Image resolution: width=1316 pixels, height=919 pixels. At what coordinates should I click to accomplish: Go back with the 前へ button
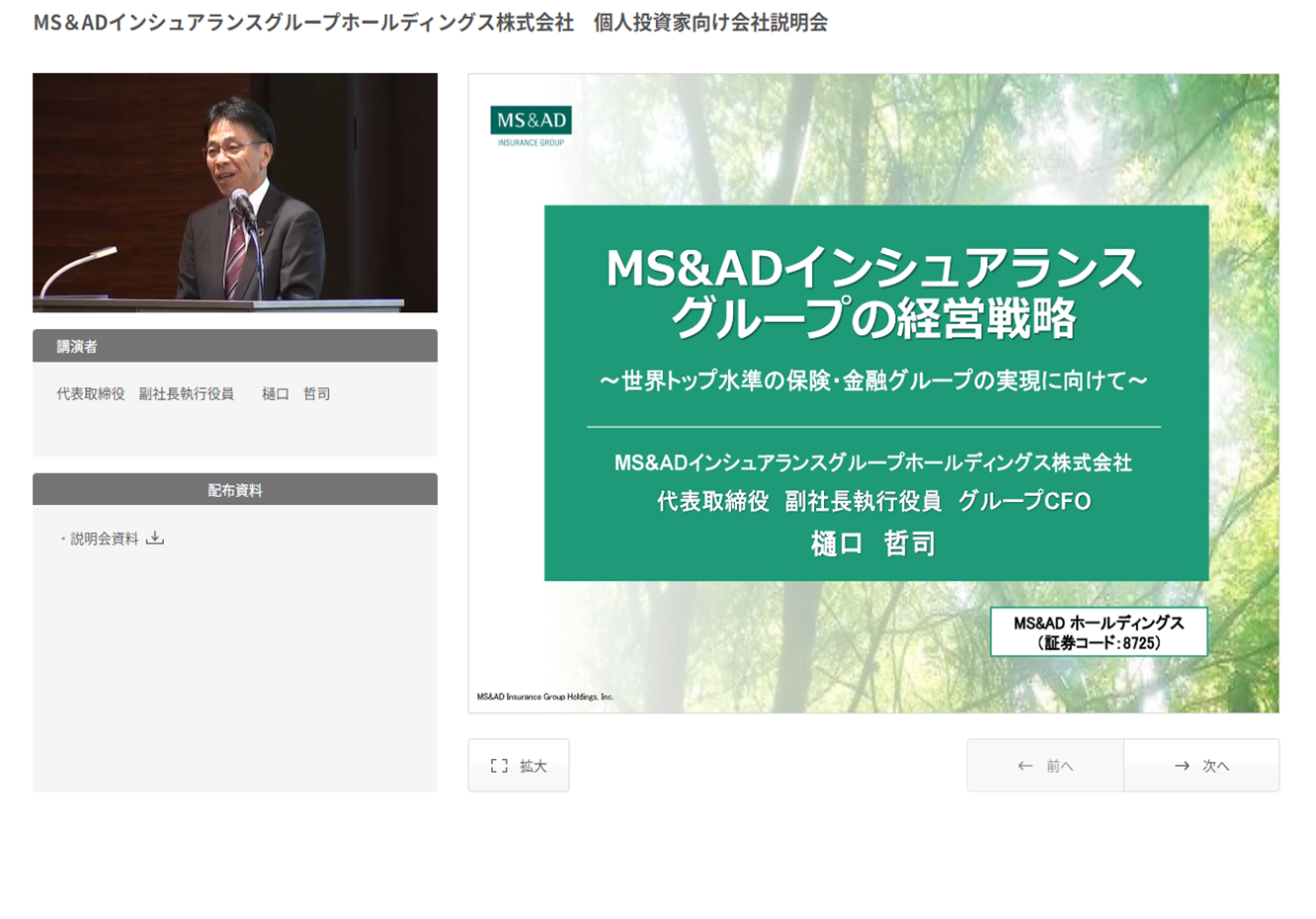point(1045,765)
